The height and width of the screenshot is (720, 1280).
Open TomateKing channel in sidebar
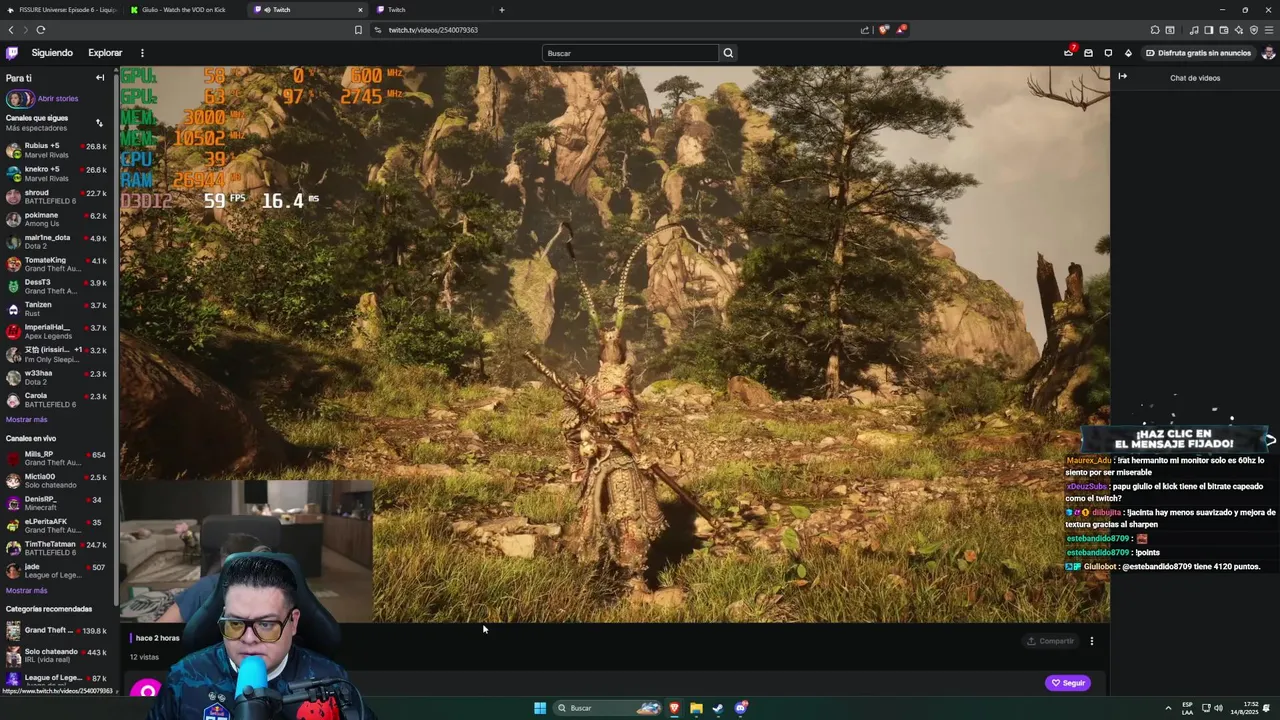click(x=57, y=264)
